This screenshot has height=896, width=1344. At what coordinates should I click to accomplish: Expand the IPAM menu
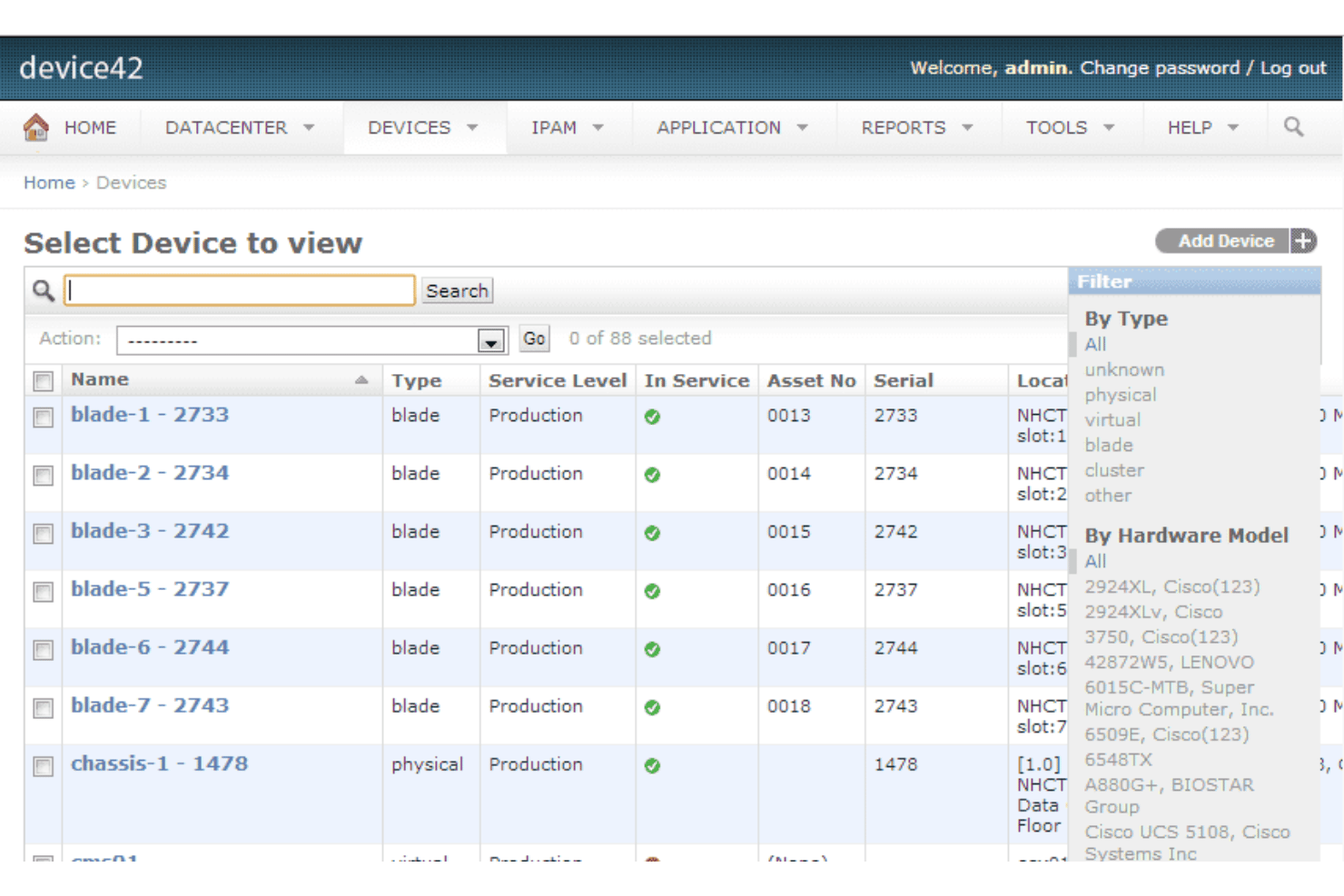point(568,127)
